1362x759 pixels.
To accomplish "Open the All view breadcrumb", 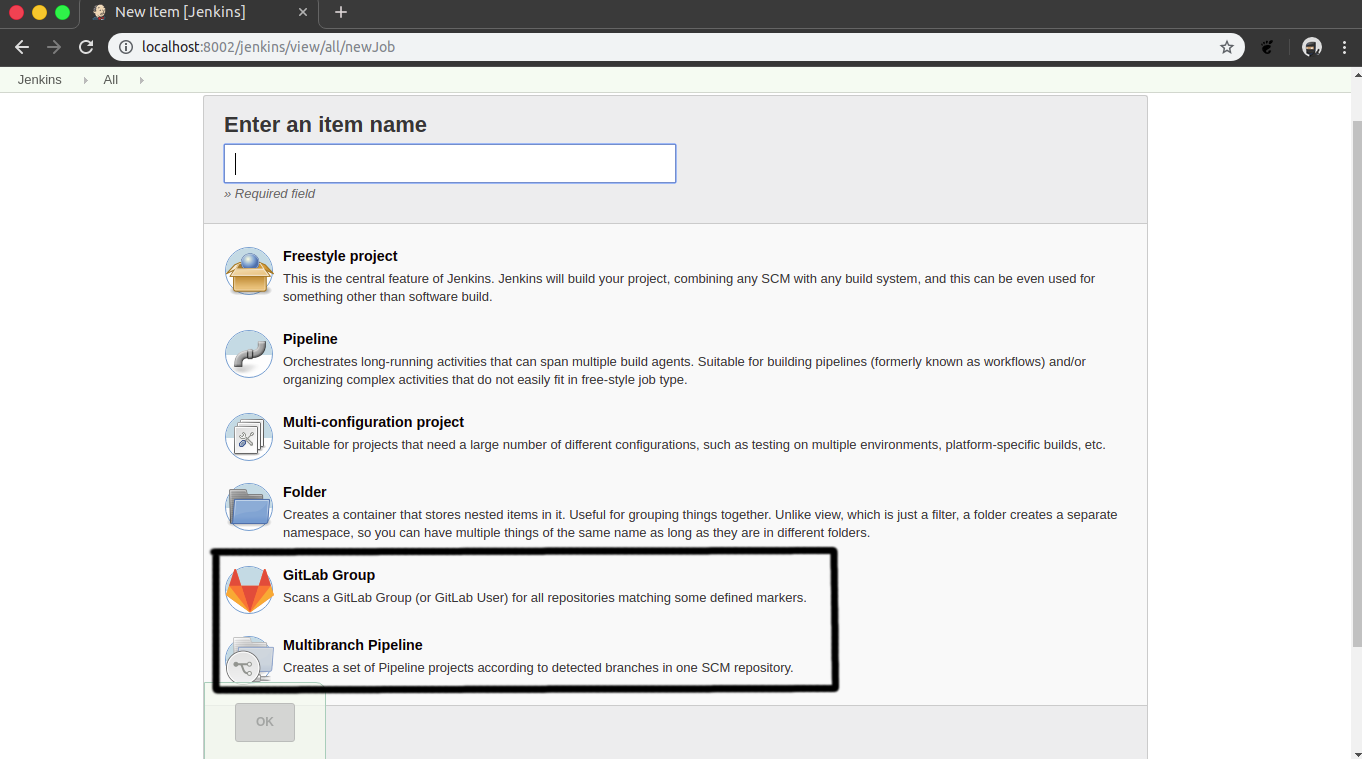I will [x=111, y=80].
